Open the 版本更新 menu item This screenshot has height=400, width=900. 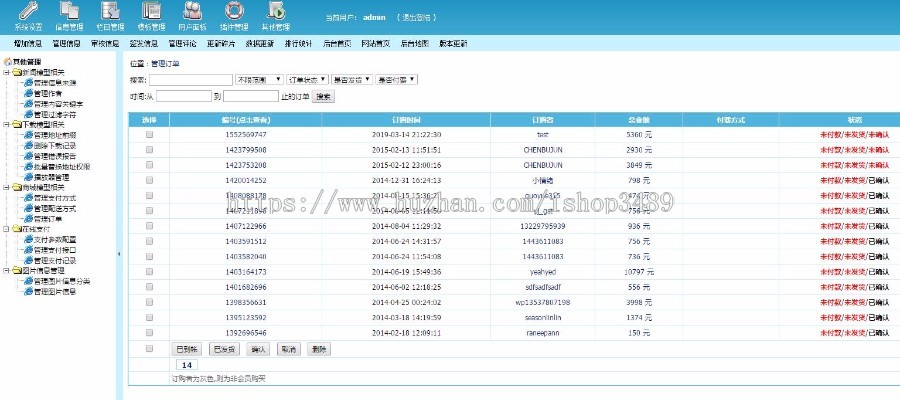[x=453, y=43]
